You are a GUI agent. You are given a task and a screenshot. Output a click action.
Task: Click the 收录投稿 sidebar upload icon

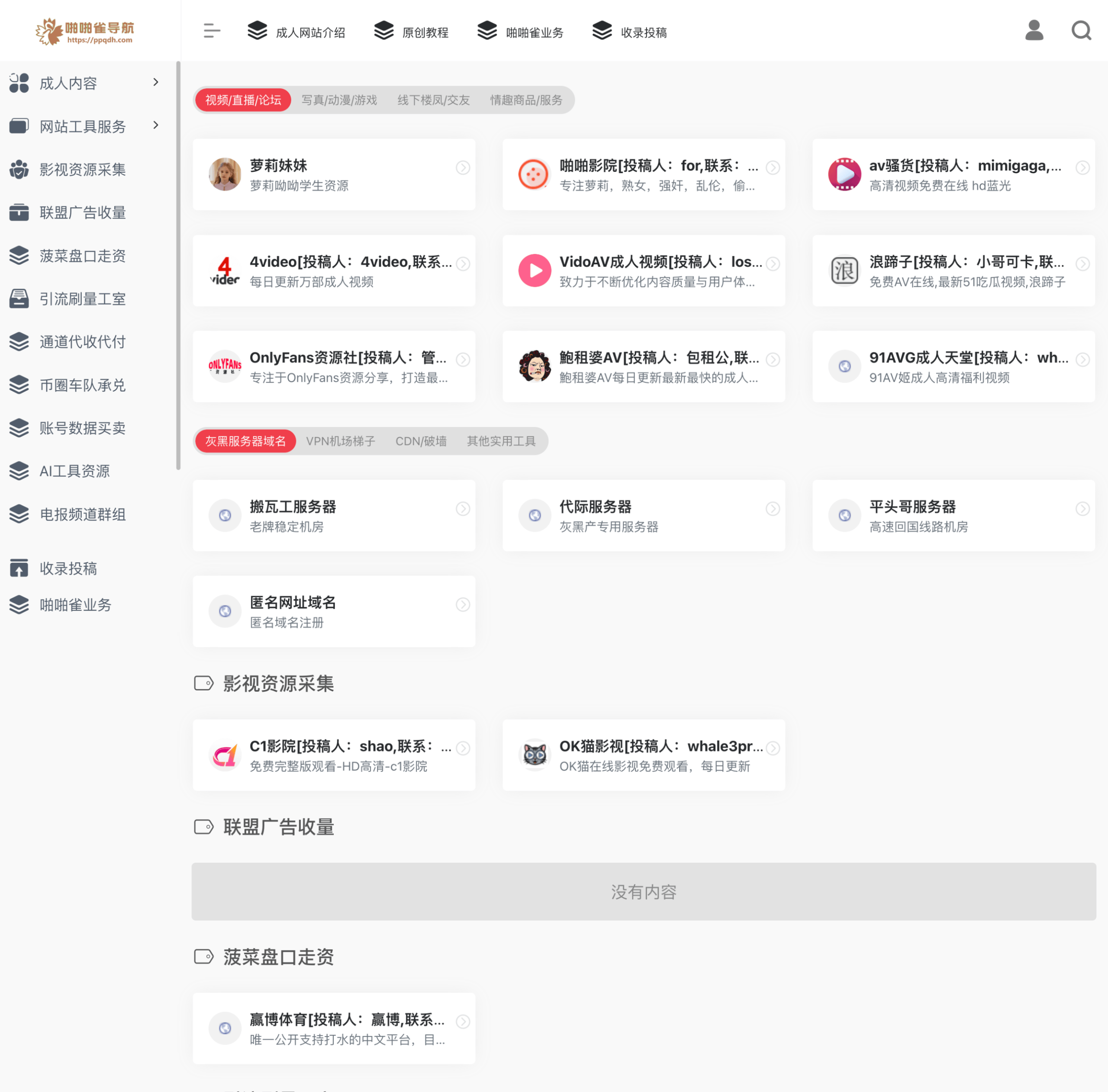[x=19, y=568]
